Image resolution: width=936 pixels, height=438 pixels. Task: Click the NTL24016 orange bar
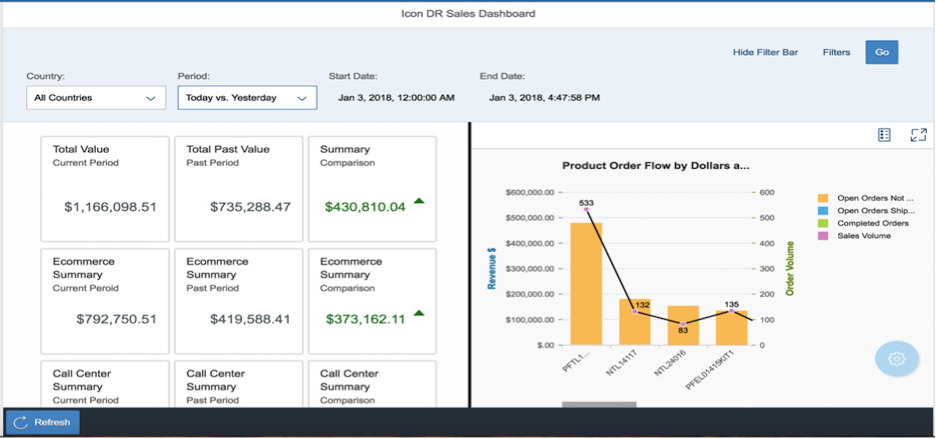click(683, 325)
